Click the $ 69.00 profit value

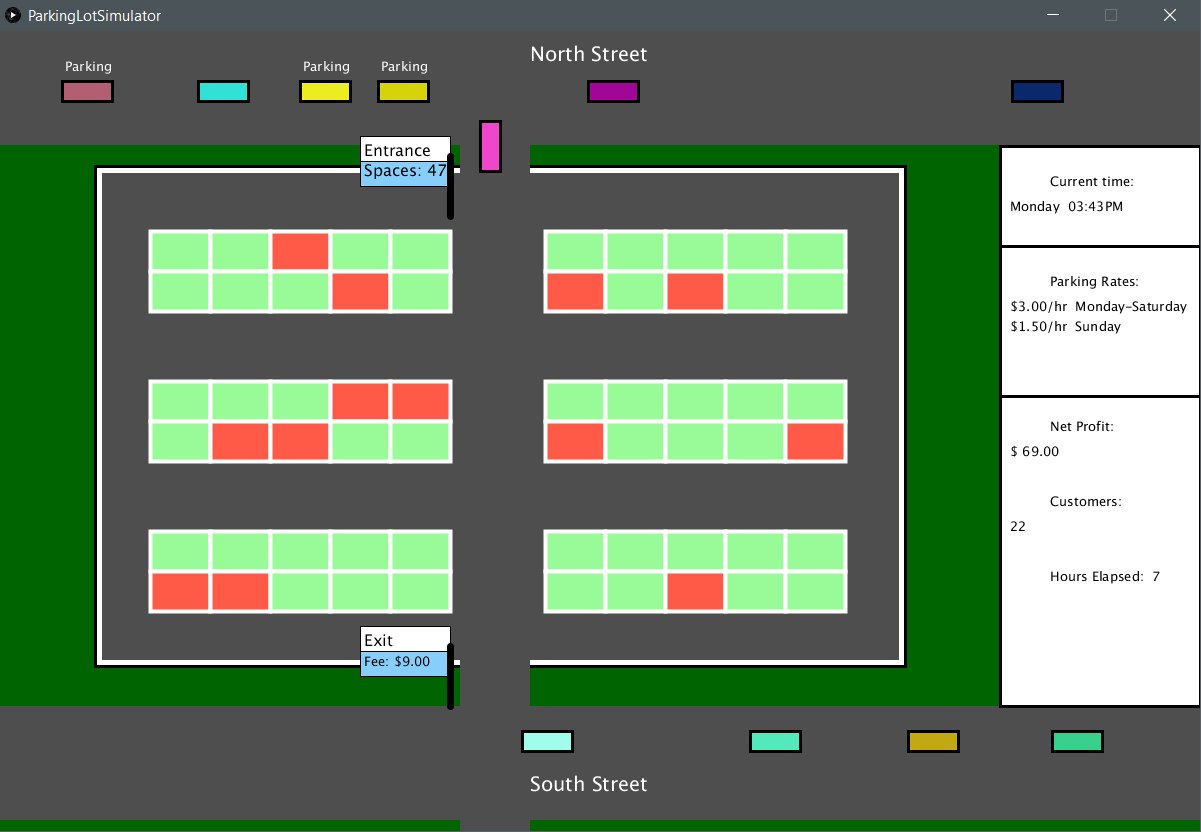(x=1035, y=452)
